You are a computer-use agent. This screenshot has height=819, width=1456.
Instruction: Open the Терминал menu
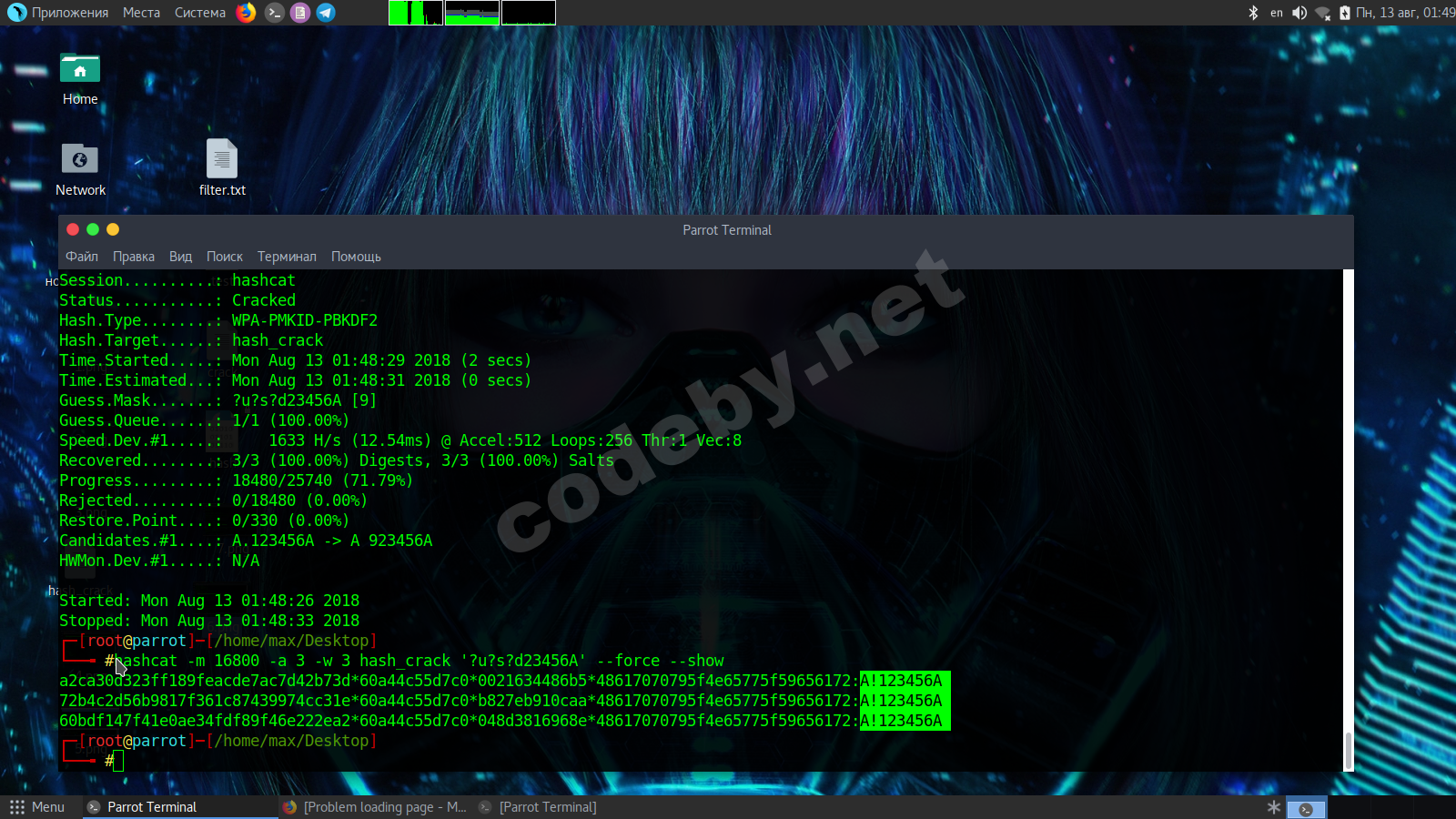point(287,257)
